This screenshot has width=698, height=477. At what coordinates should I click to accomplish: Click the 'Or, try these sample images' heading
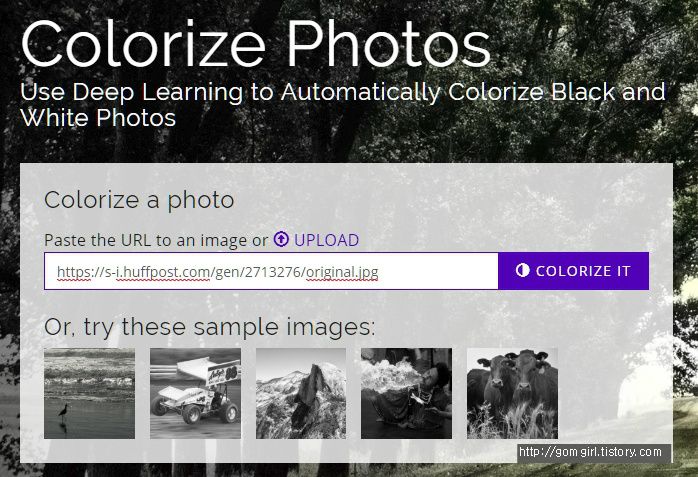point(210,327)
